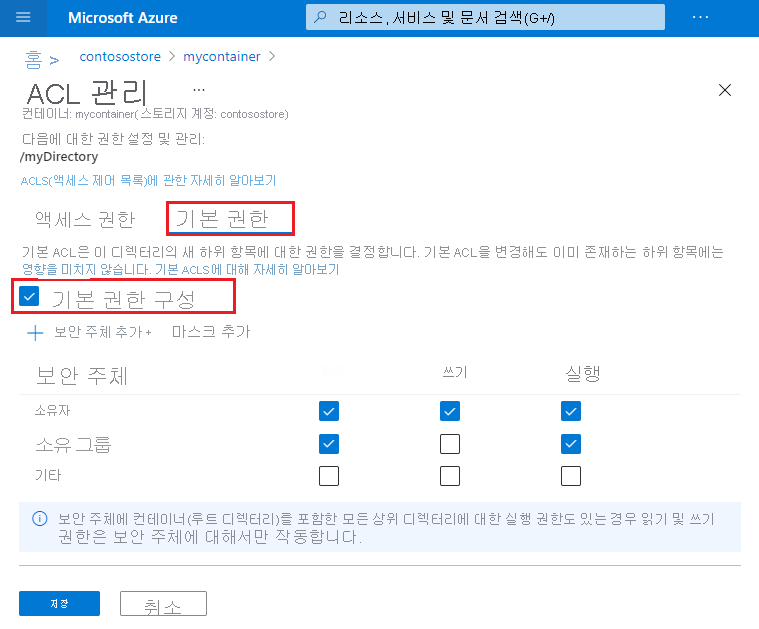Click the 보안 주체 column header

pyautogui.click(x=81, y=376)
